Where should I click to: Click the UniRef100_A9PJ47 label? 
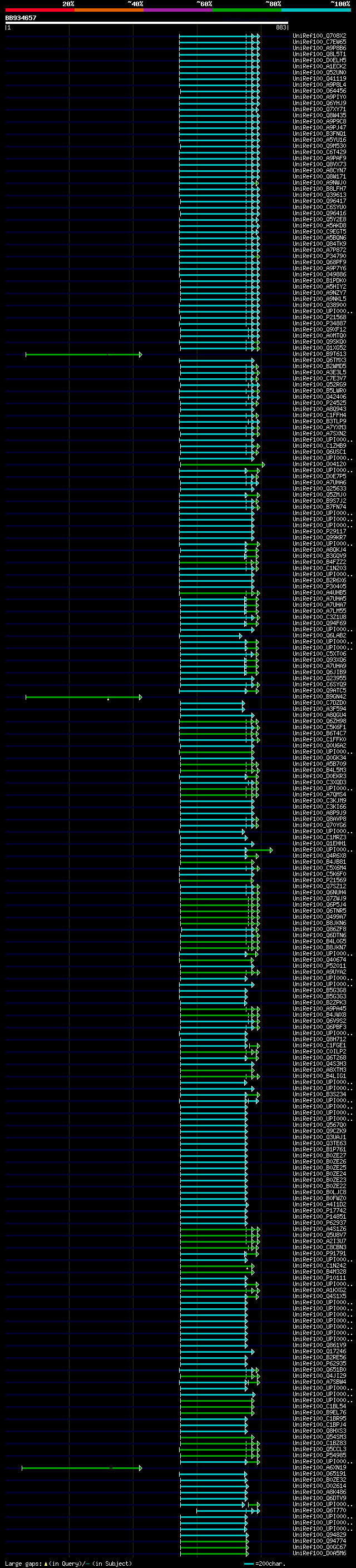[319, 128]
